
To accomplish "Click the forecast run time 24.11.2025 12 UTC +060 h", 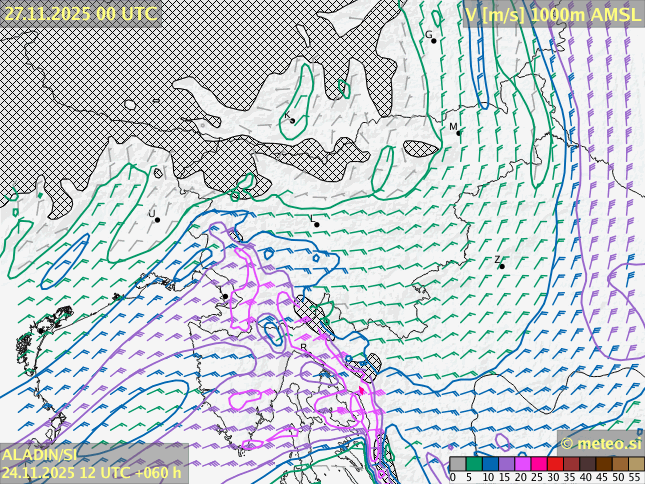I will (92, 473).
